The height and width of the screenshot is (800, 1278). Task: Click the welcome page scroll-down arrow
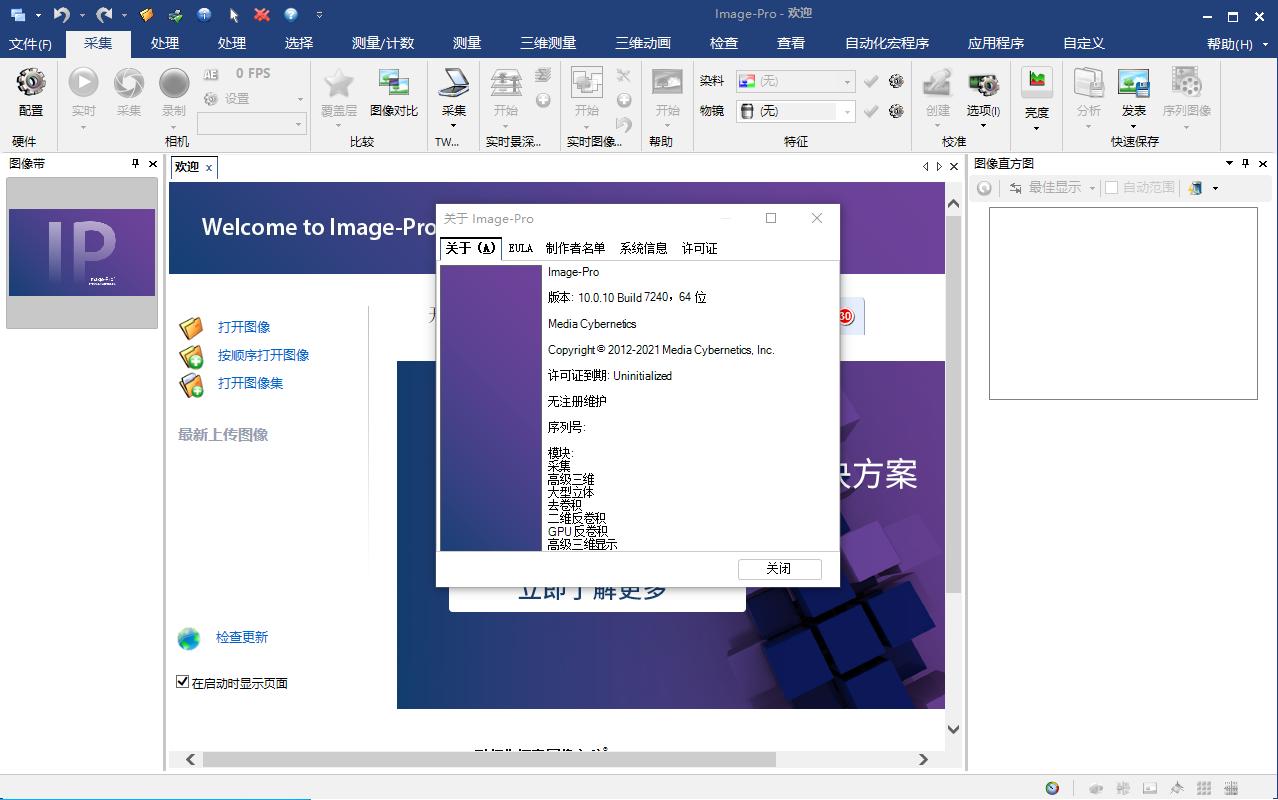click(953, 729)
